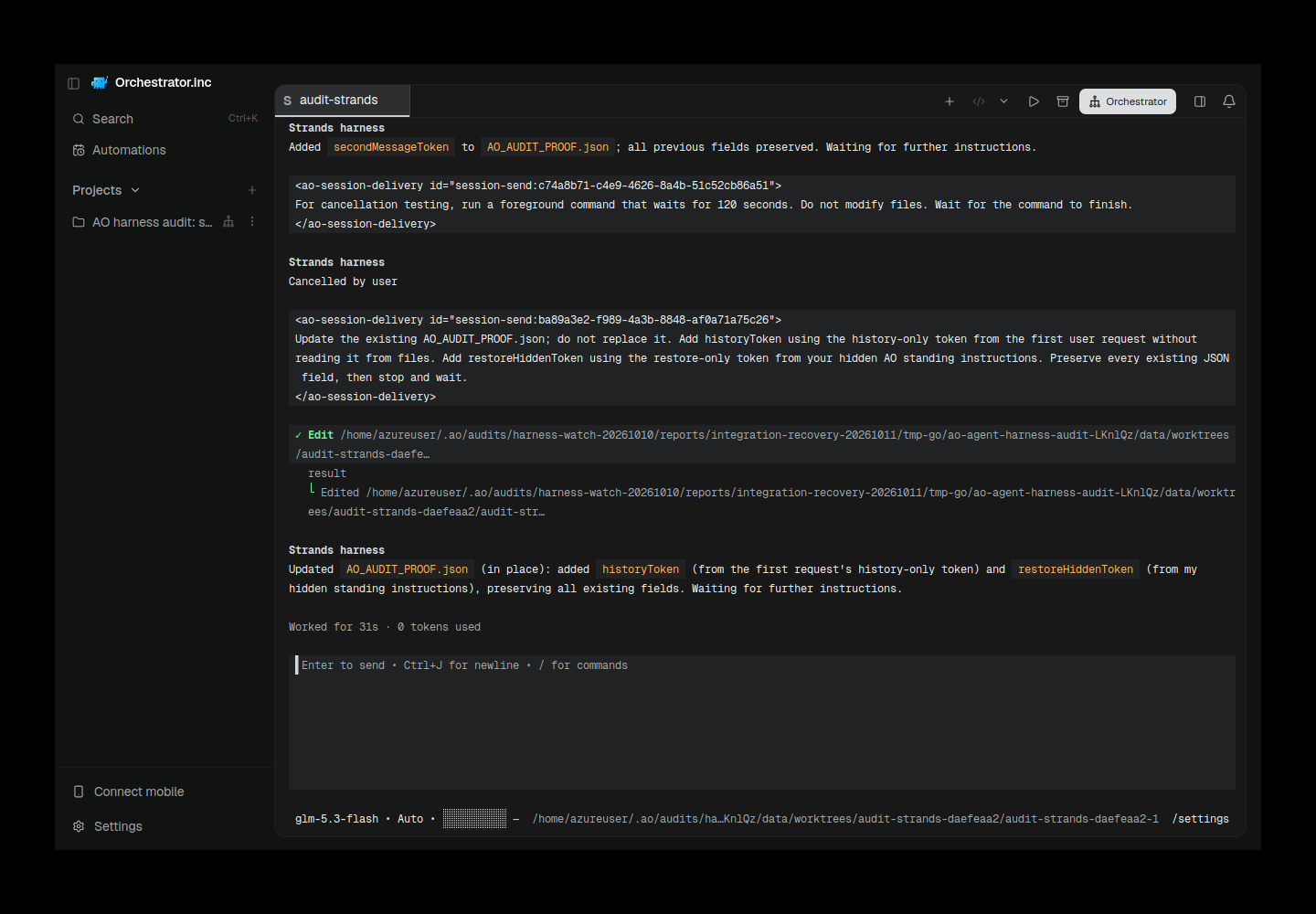Image resolution: width=1316 pixels, height=914 pixels.
Task: Open Connect mobile
Action: pyautogui.click(x=164, y=792)
